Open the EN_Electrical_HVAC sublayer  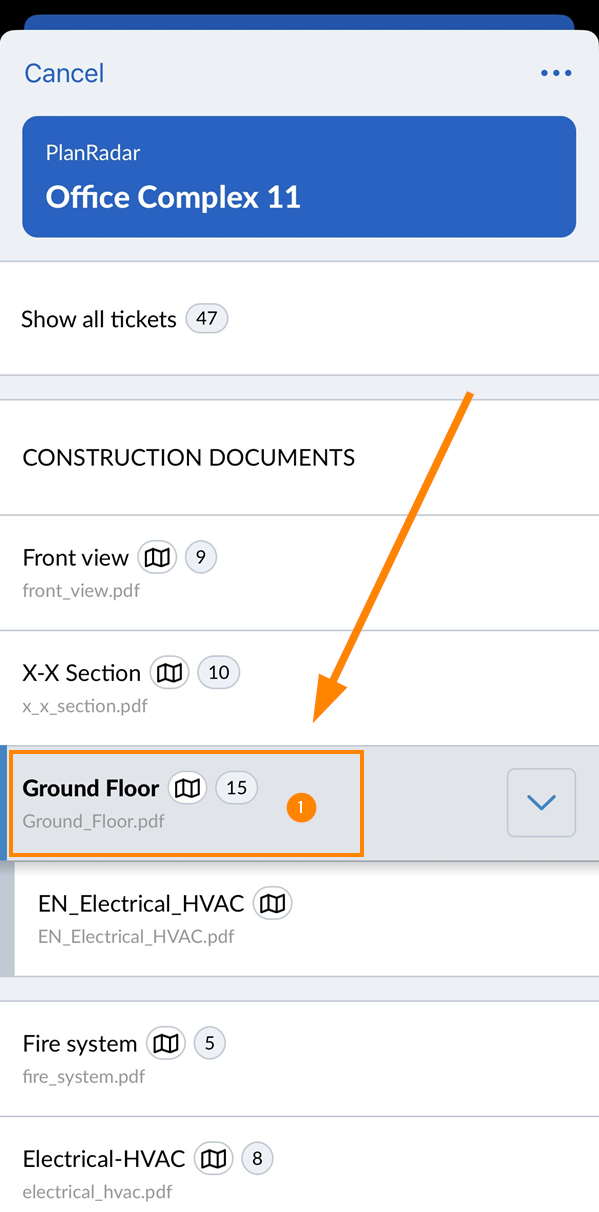click(306, 919)
